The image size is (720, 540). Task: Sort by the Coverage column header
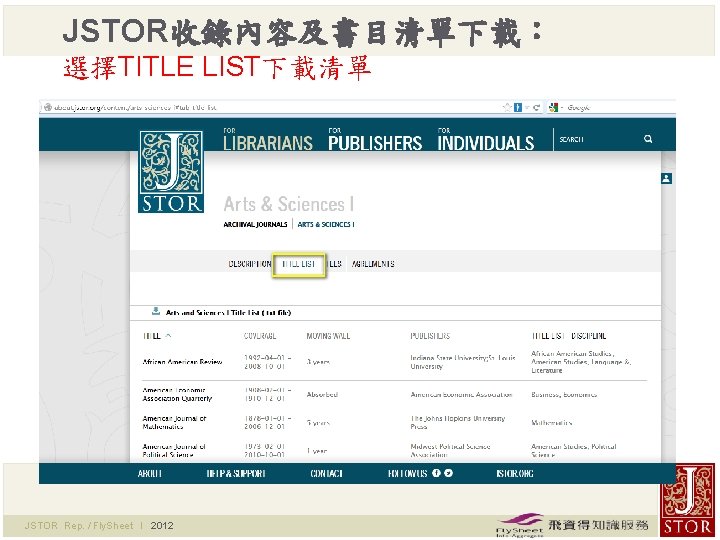(260, 336)
